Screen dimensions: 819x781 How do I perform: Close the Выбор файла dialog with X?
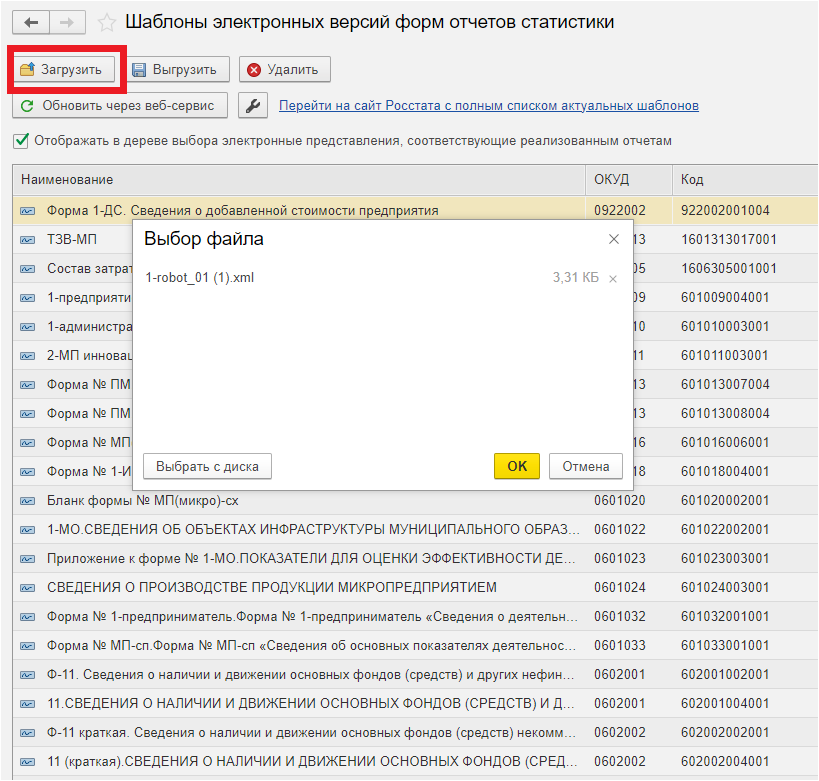[x=614, y=239]
